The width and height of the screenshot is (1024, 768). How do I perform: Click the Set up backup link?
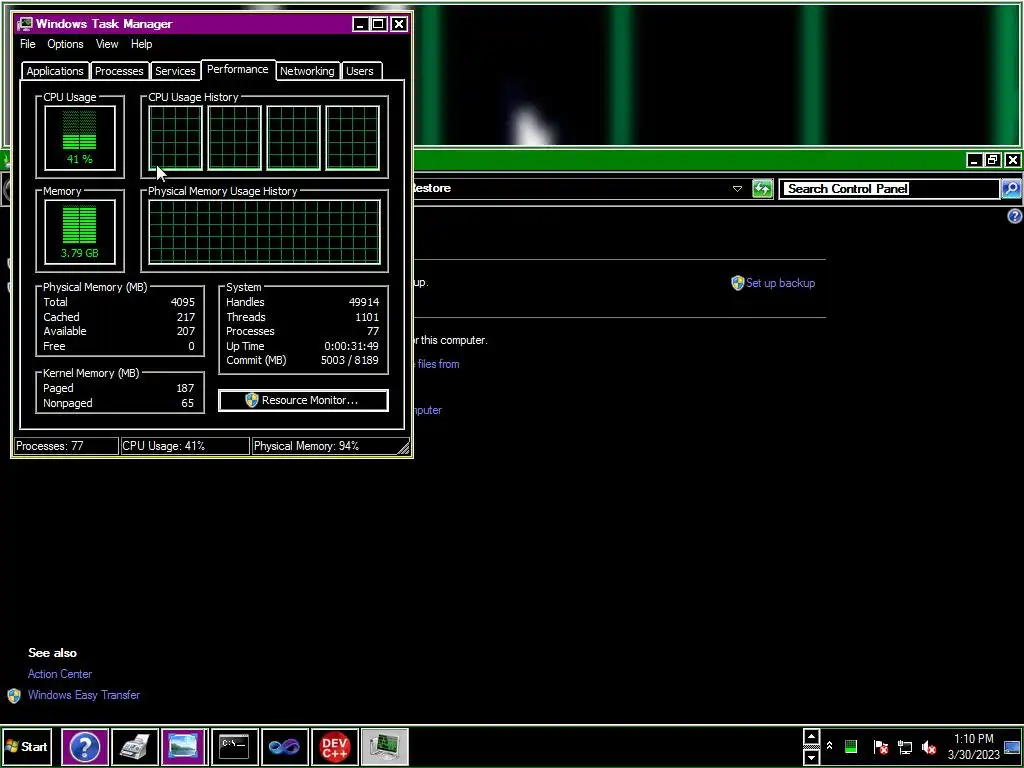coord(780,283)
